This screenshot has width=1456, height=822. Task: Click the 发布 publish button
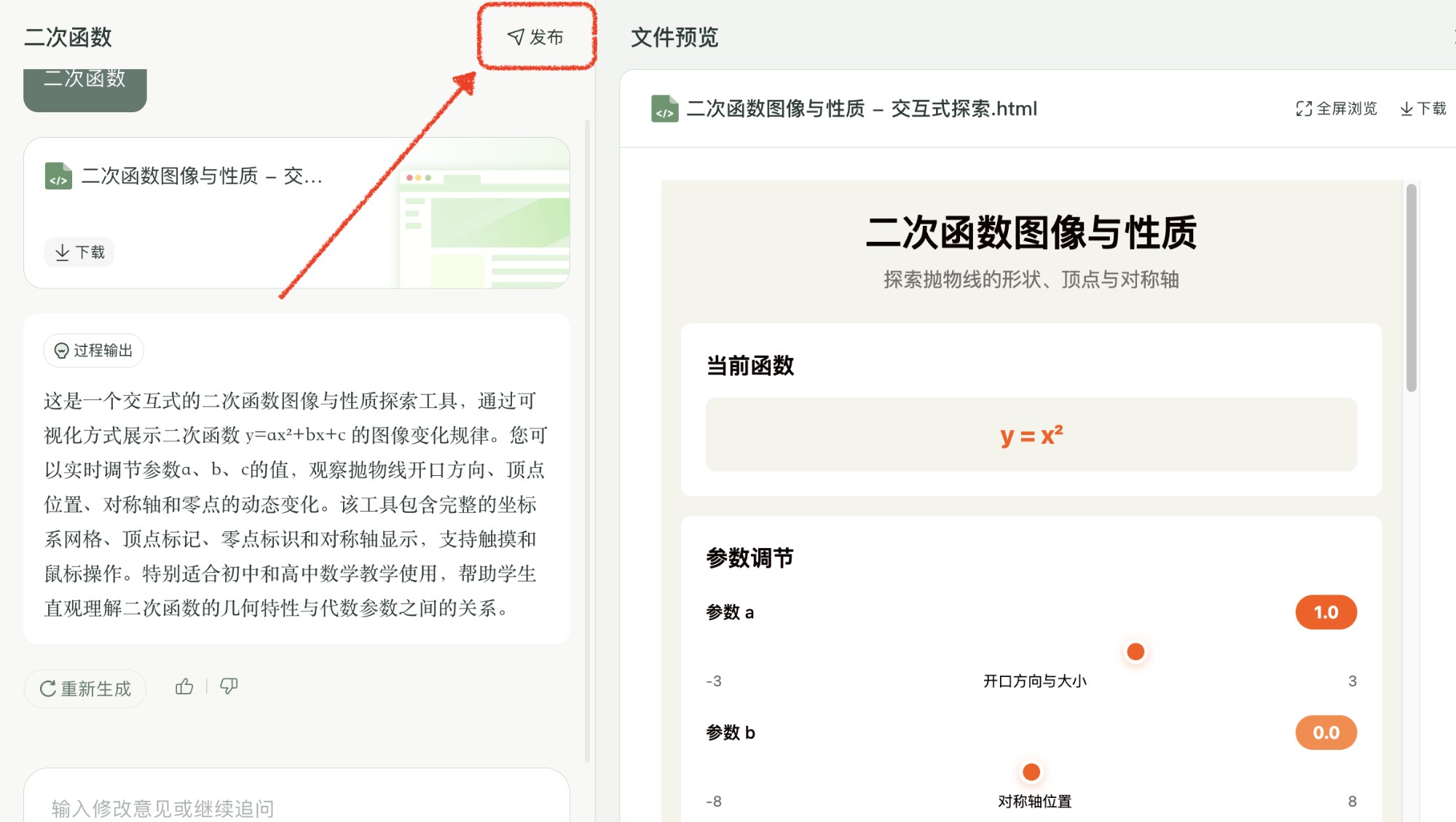pyautogui.click(x=536, y=36)
